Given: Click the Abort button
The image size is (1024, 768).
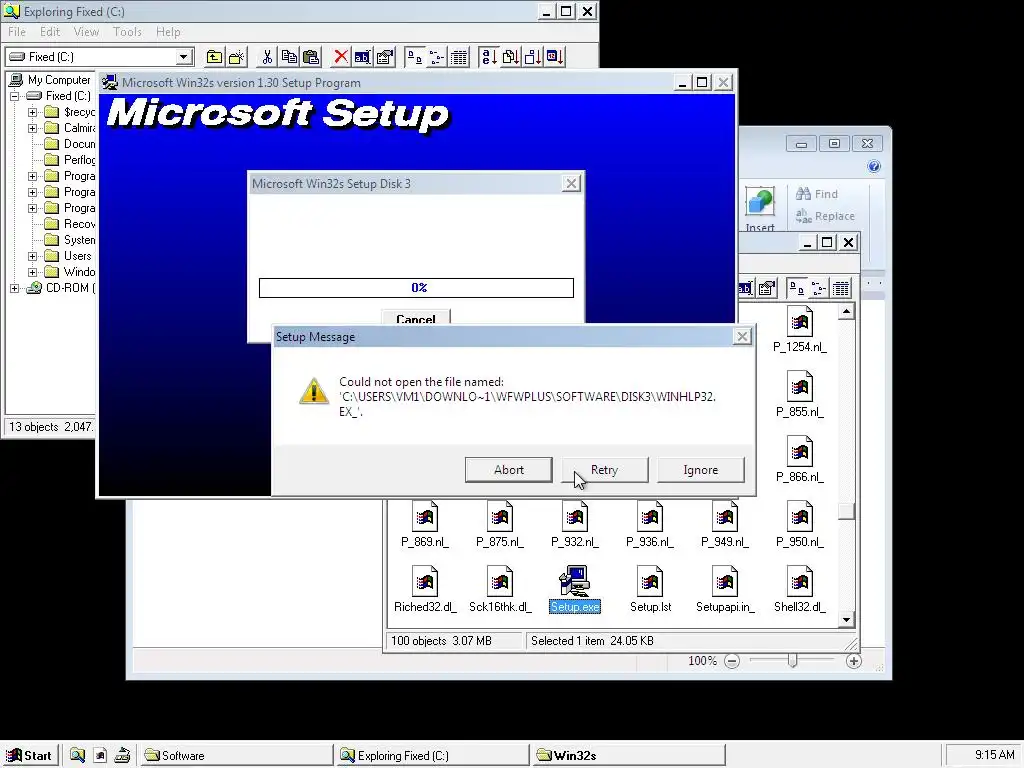Looking at the screenshot, I should pyautogui.click(x=509, y=470).
